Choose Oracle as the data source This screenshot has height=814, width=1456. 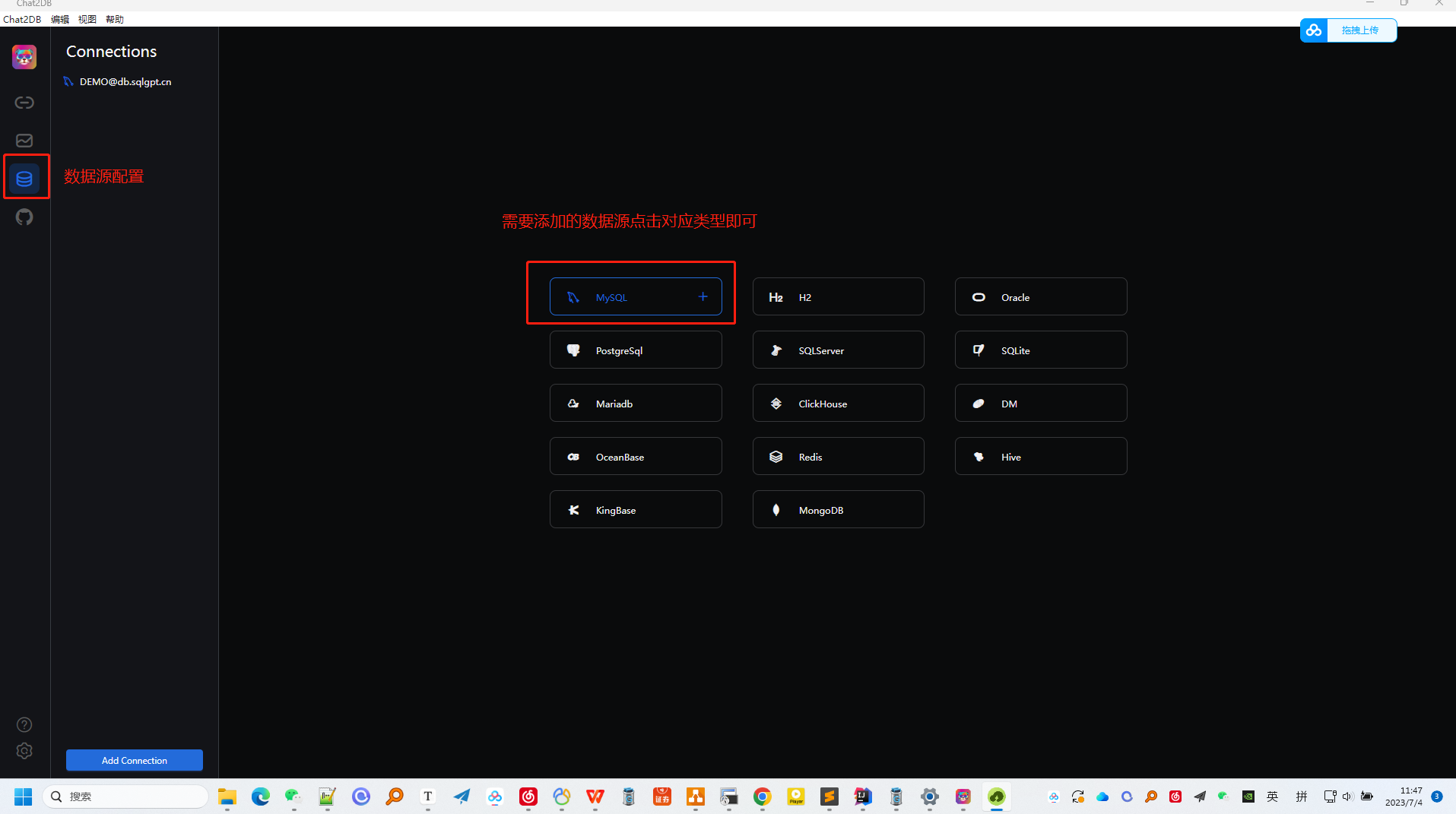tap(1041, 296)
